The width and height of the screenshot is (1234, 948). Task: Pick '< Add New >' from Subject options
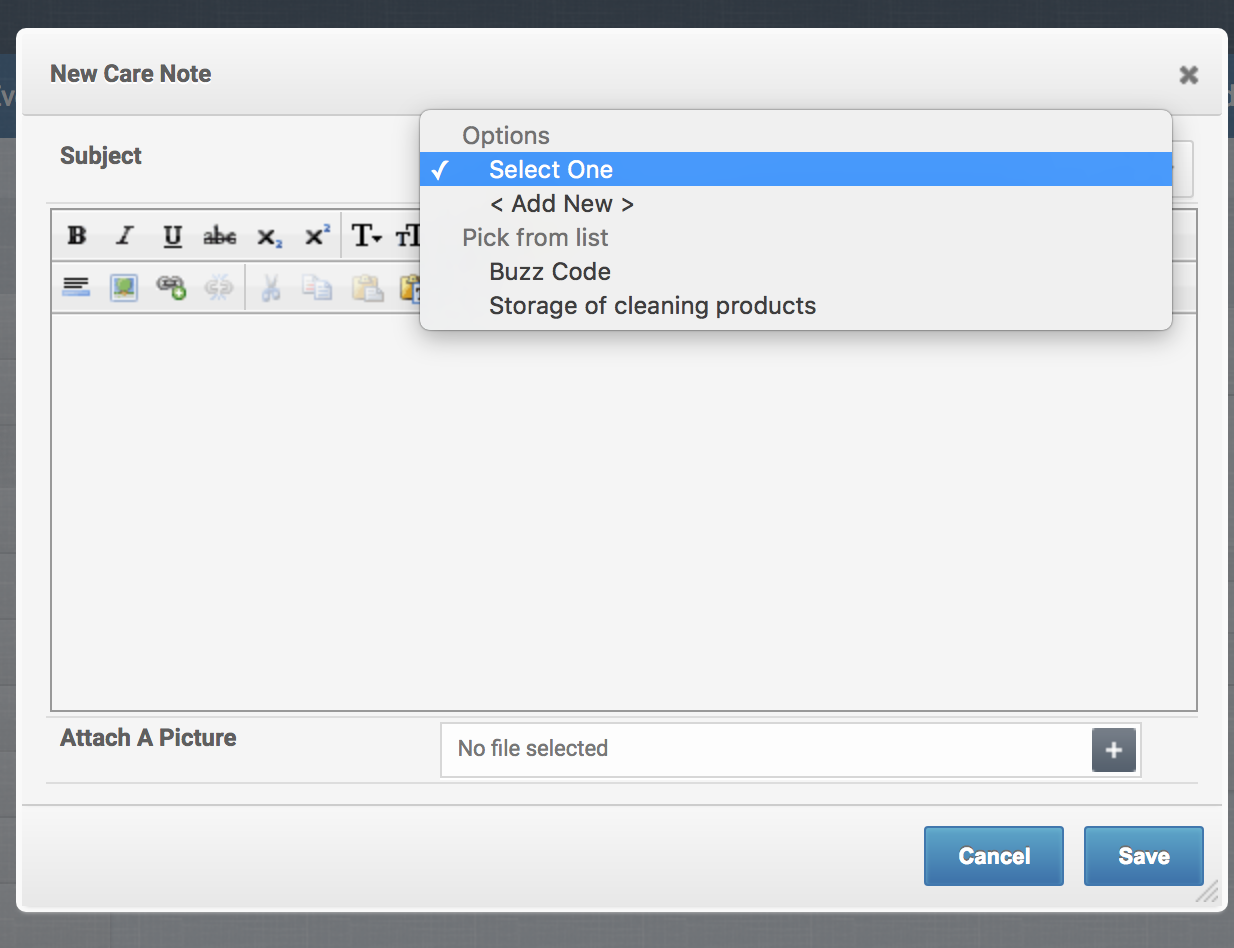[x=561, y=204]
